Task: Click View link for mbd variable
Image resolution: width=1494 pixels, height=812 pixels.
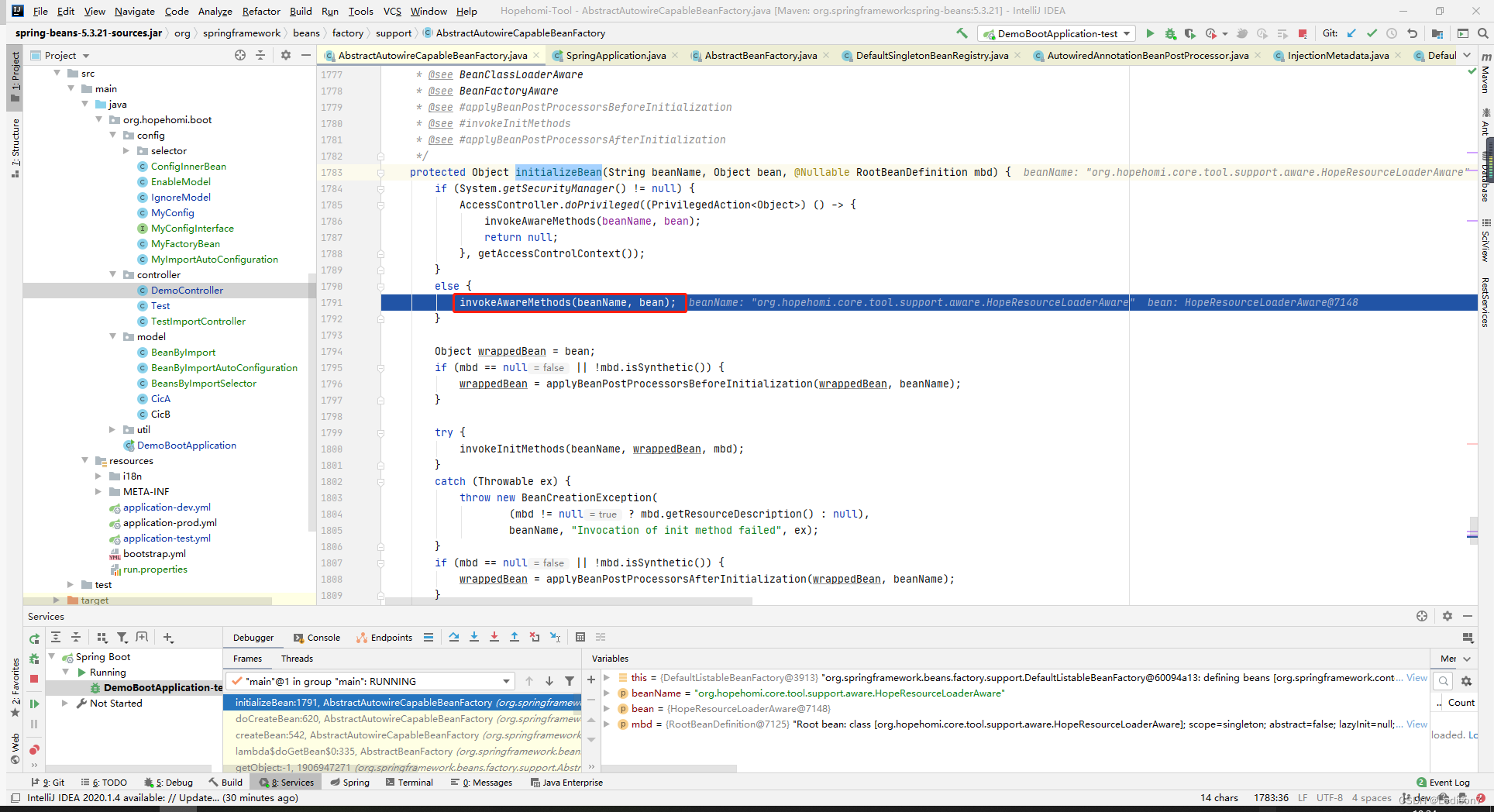Action: point(1417,724)
